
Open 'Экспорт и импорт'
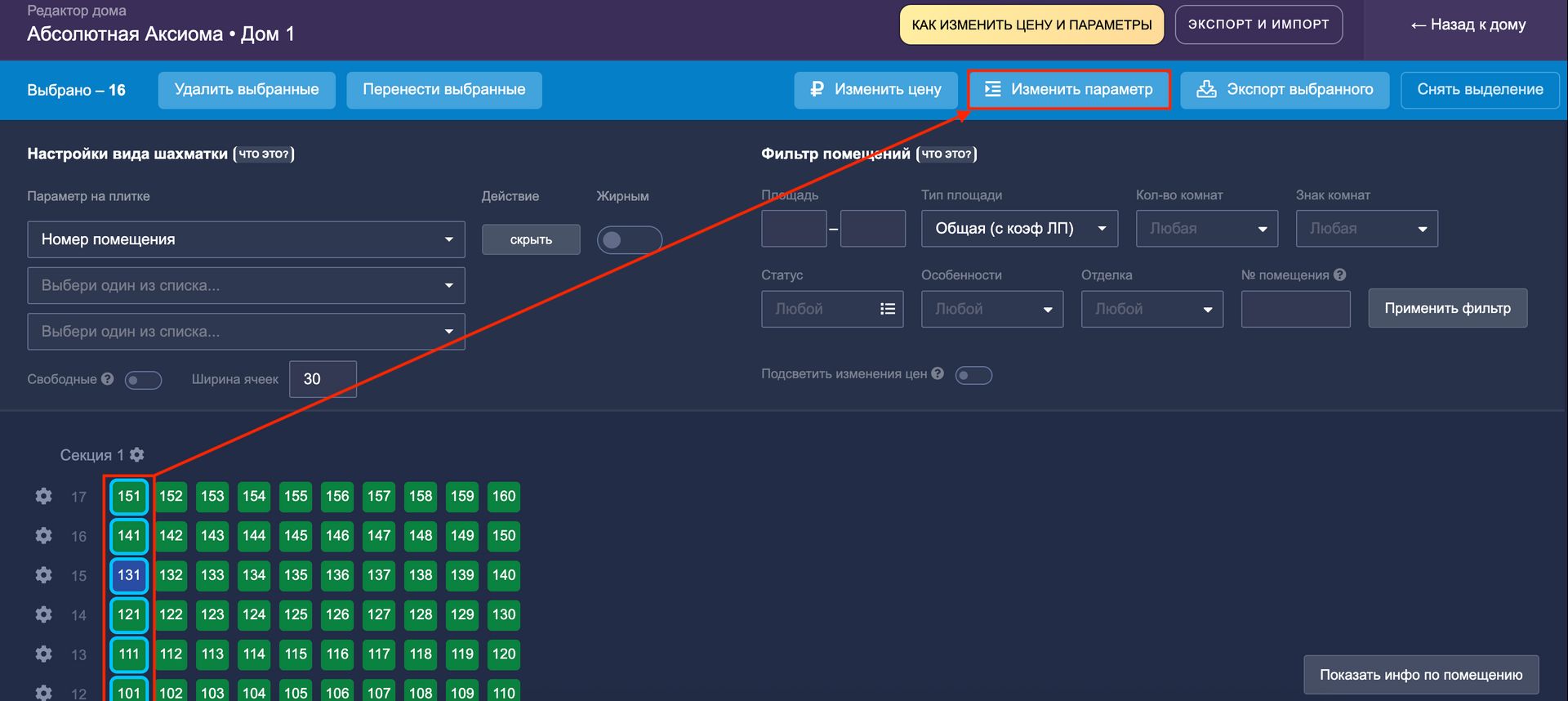[x=1258, y=25]
